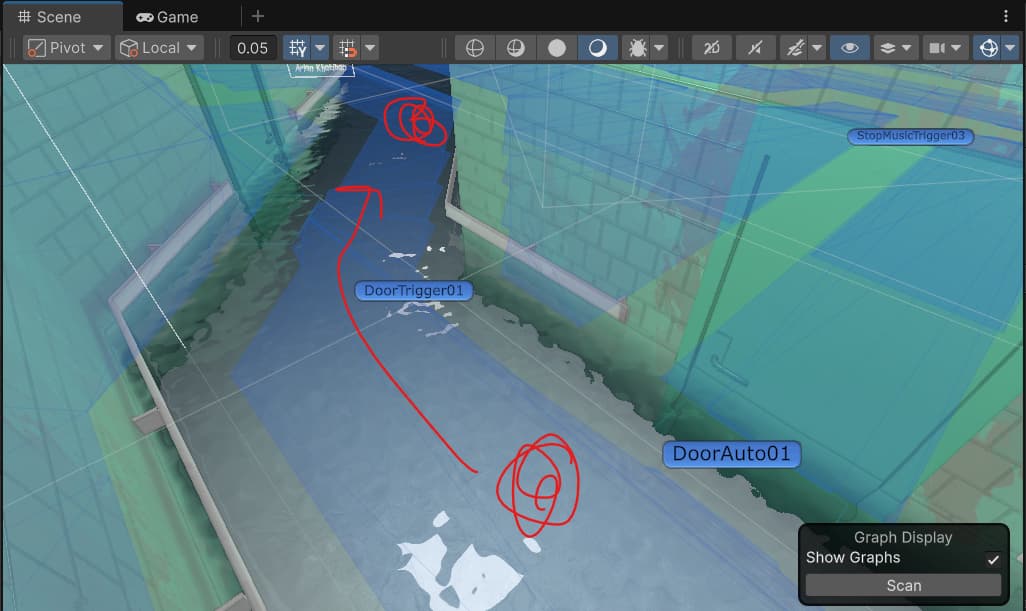Expand the scene camera settings dropdown

click(945, 48)
